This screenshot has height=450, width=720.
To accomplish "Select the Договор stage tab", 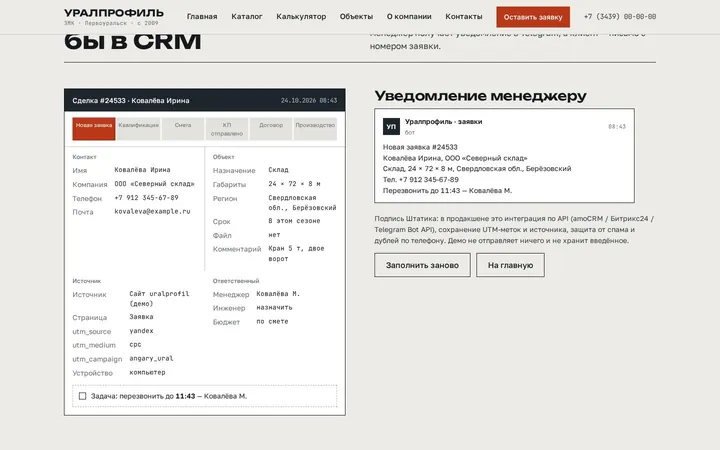I will coord(271,129).
